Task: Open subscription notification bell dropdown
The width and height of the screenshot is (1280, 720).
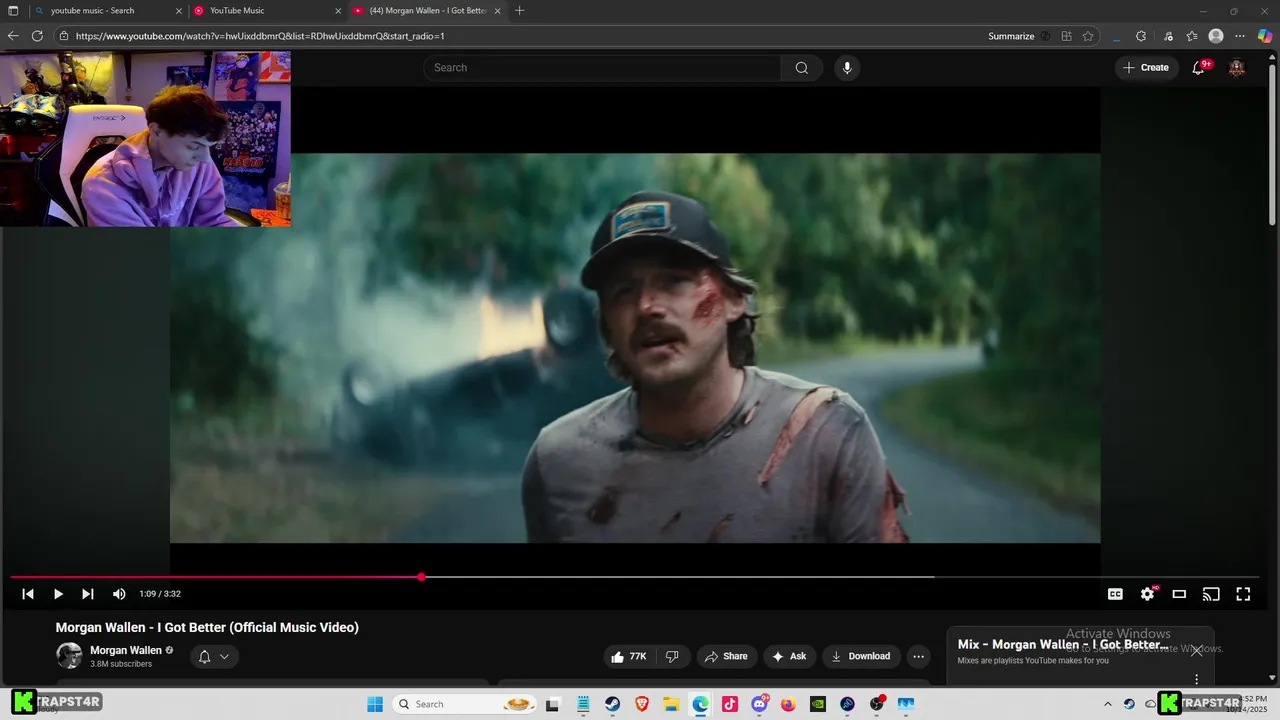Action: (214, 657)
